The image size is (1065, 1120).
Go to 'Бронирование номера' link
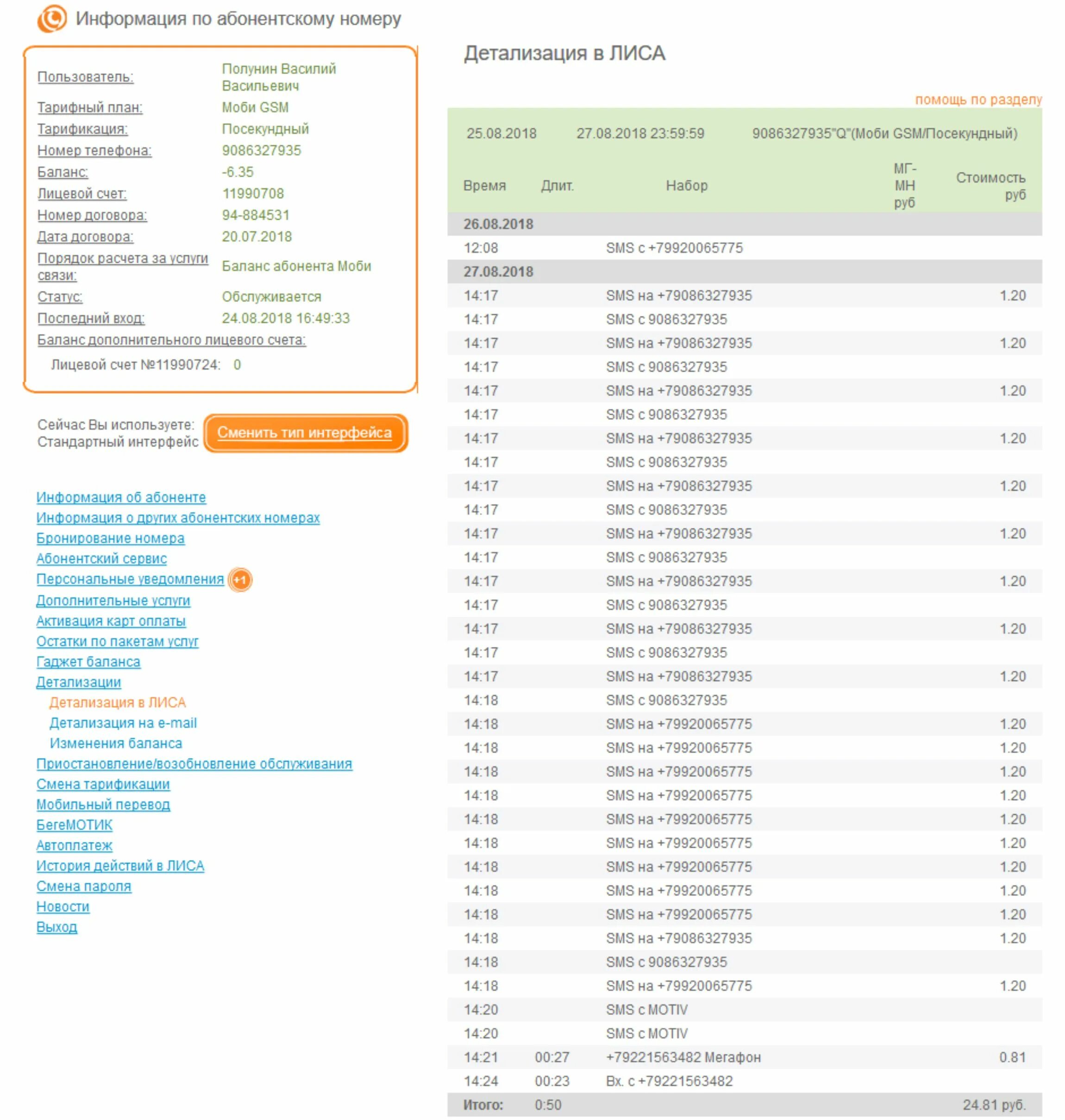[110, 538]
